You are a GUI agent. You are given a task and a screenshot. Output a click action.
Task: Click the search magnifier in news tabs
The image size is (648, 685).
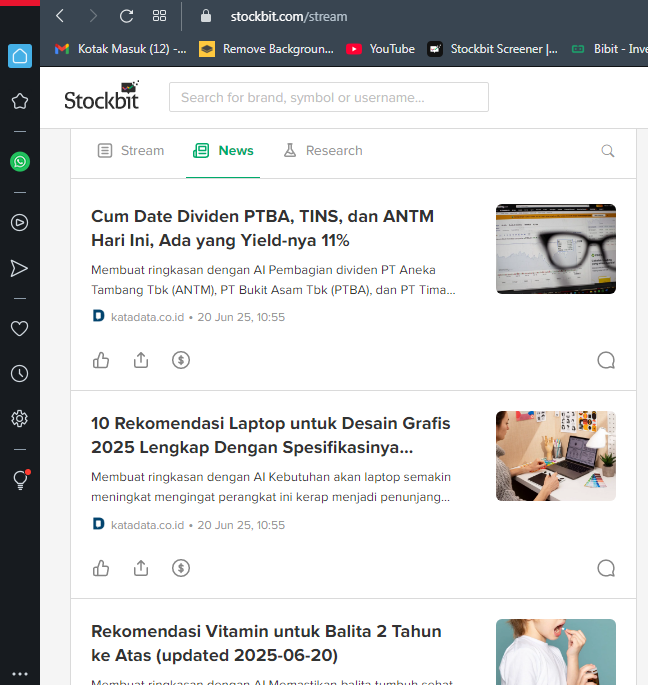tap(607, 151)
